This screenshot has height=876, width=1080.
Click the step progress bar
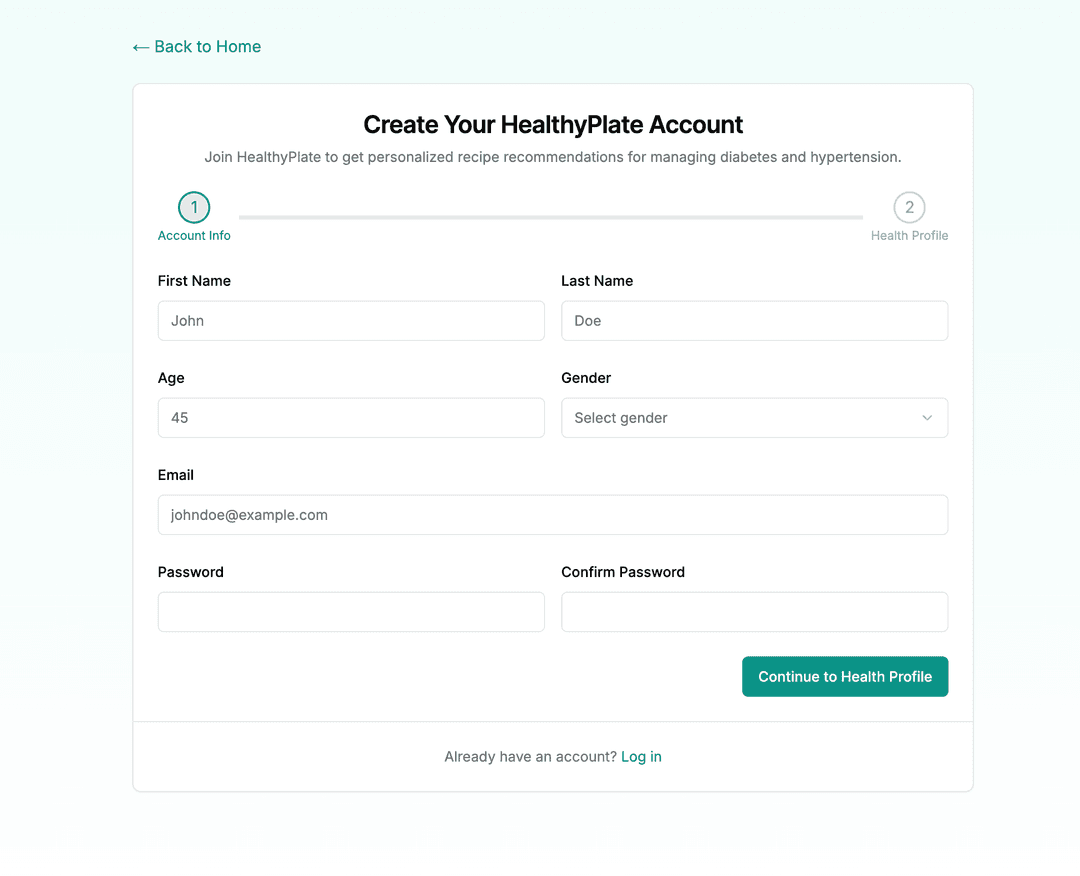[550, 214]
